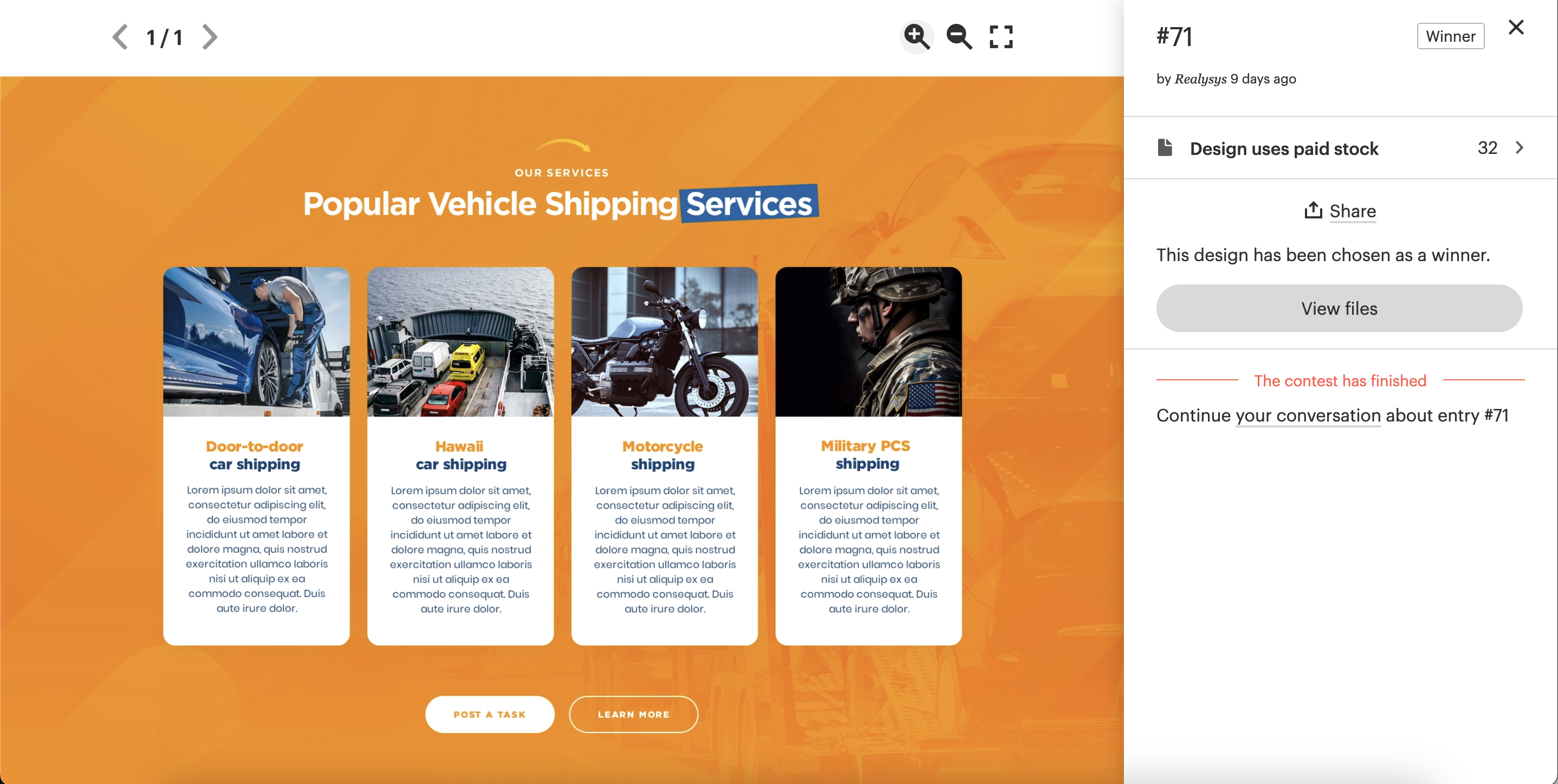
Task: Select the Hawaii ferry image
Action: coord(460,342)
